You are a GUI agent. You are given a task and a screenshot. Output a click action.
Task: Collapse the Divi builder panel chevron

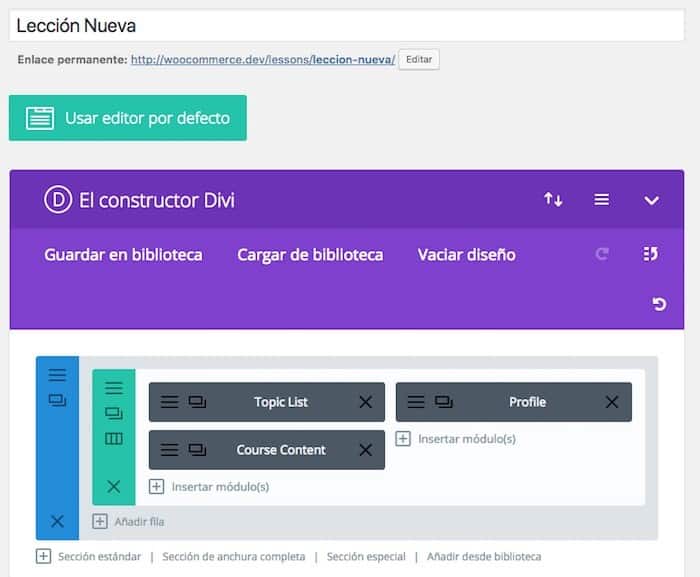pyautogui.click(x=651, y=201)
